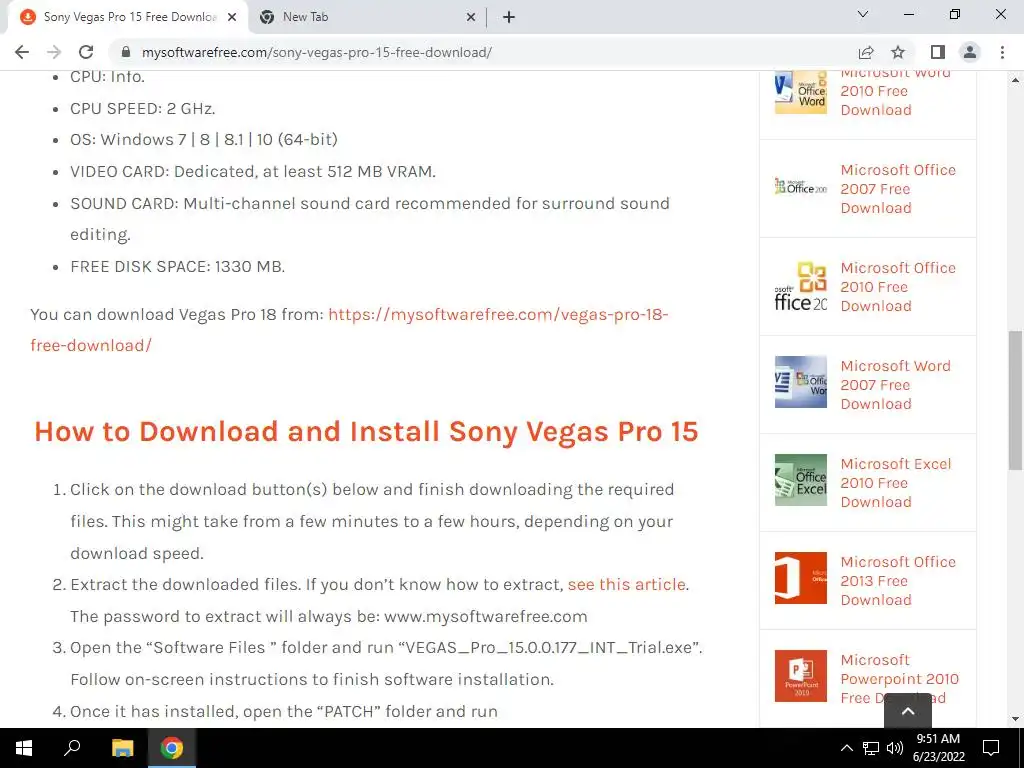Click the extract password www.mysoftwarefree.com text
The image size is (1024, 768).
pos(485,616)
